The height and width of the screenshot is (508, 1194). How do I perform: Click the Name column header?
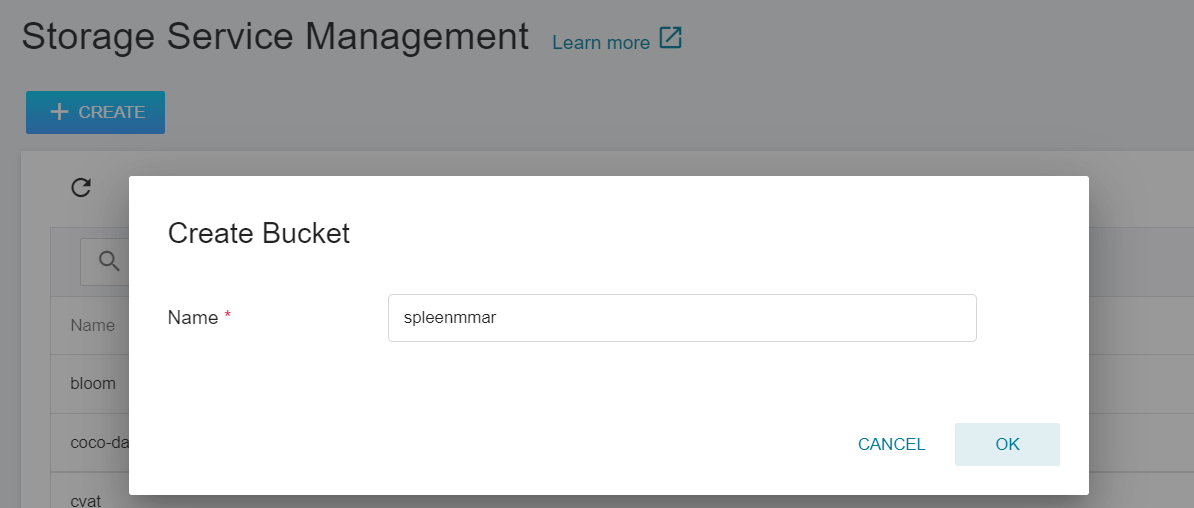click(x=92, y=325)
